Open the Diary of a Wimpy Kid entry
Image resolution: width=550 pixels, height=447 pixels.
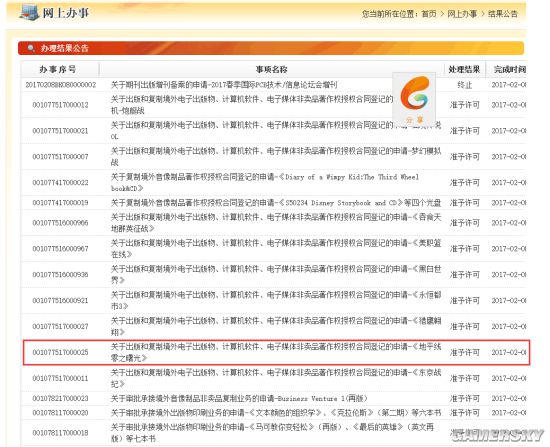click(265, 182)
